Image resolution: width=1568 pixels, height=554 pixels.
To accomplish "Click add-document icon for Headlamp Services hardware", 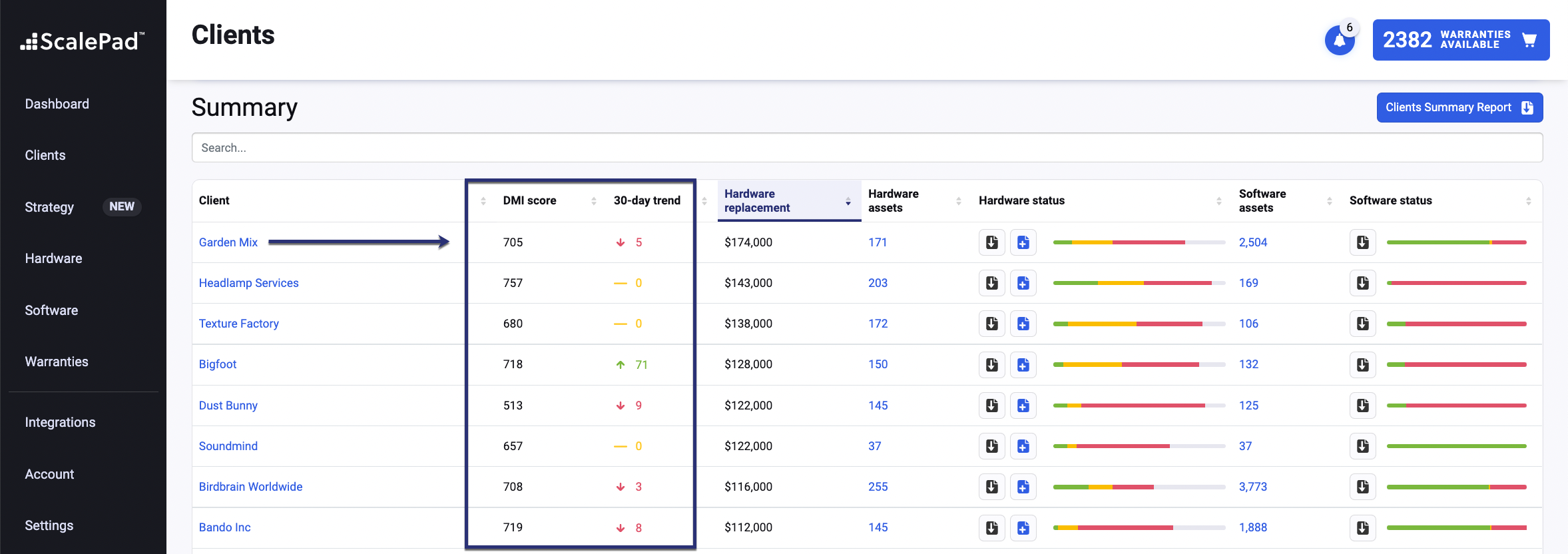I will (1023, 283).
